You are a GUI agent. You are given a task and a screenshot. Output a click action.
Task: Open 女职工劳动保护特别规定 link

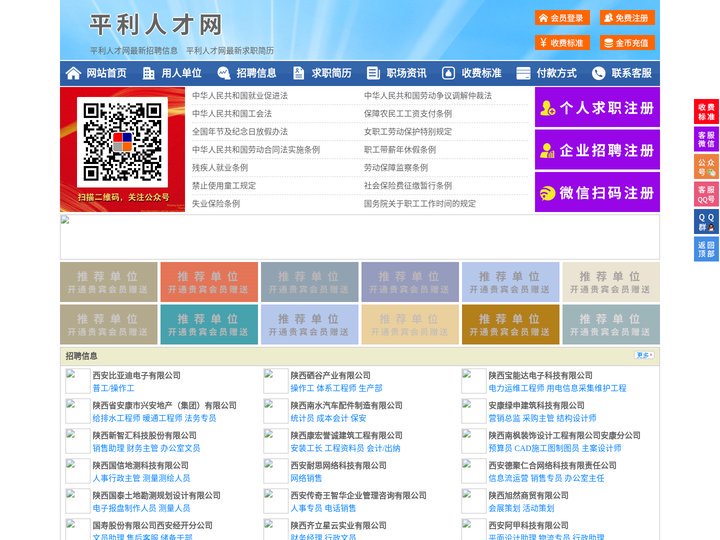[x=408, y=132]
